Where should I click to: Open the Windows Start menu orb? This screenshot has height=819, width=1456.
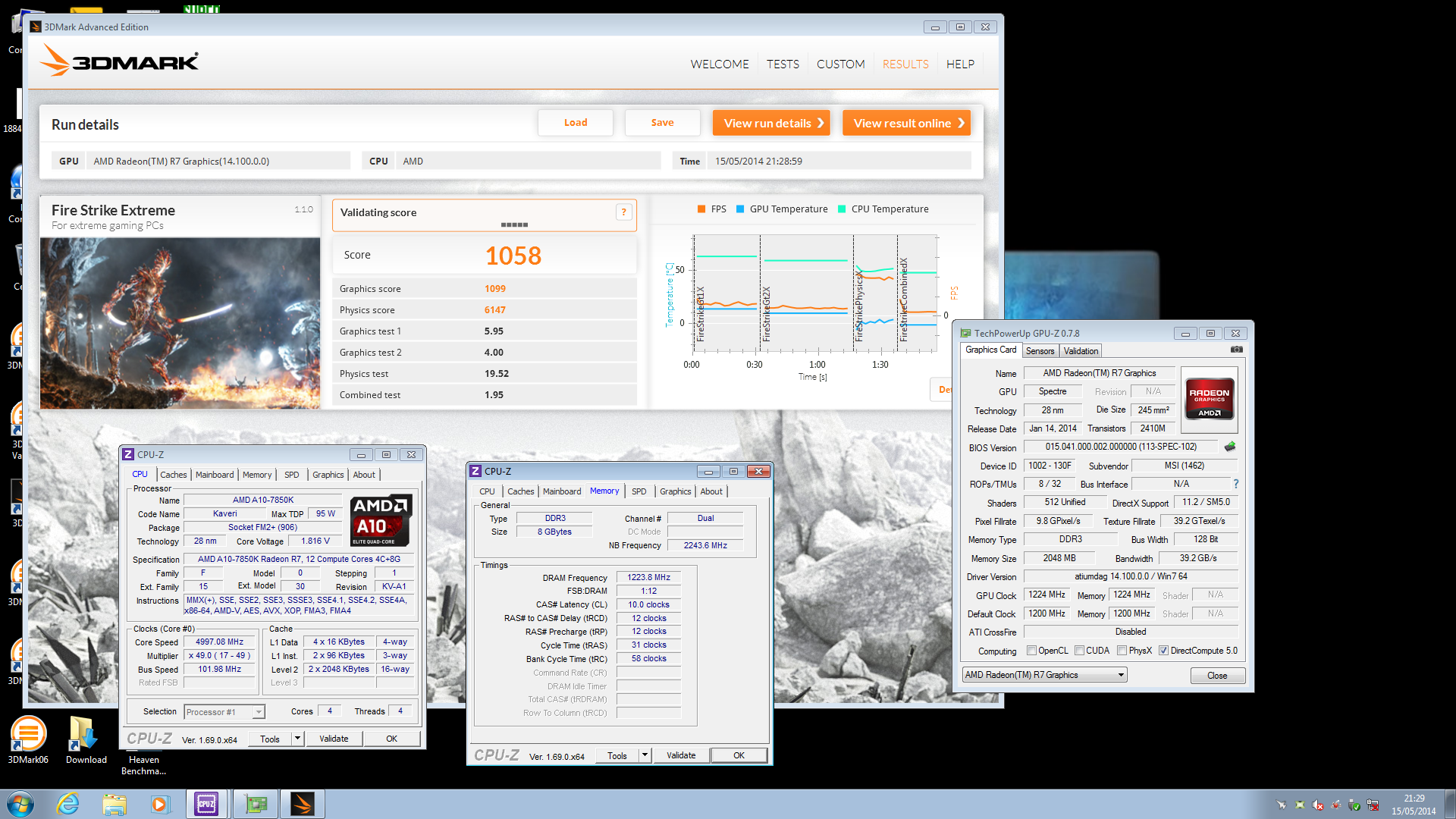click(x=20, y=804)
